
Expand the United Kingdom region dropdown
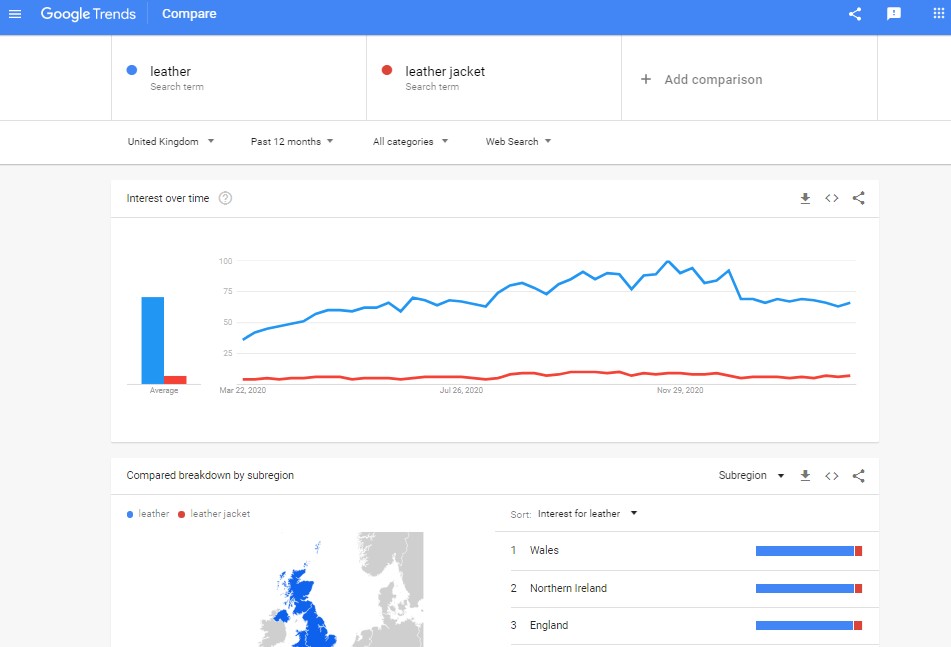171,142
